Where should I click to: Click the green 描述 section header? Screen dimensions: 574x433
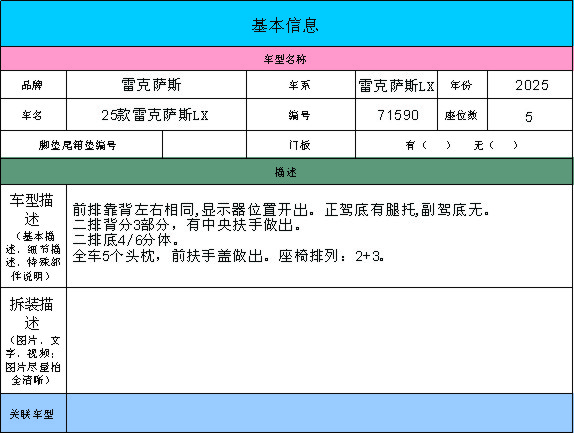click(287, 172)
